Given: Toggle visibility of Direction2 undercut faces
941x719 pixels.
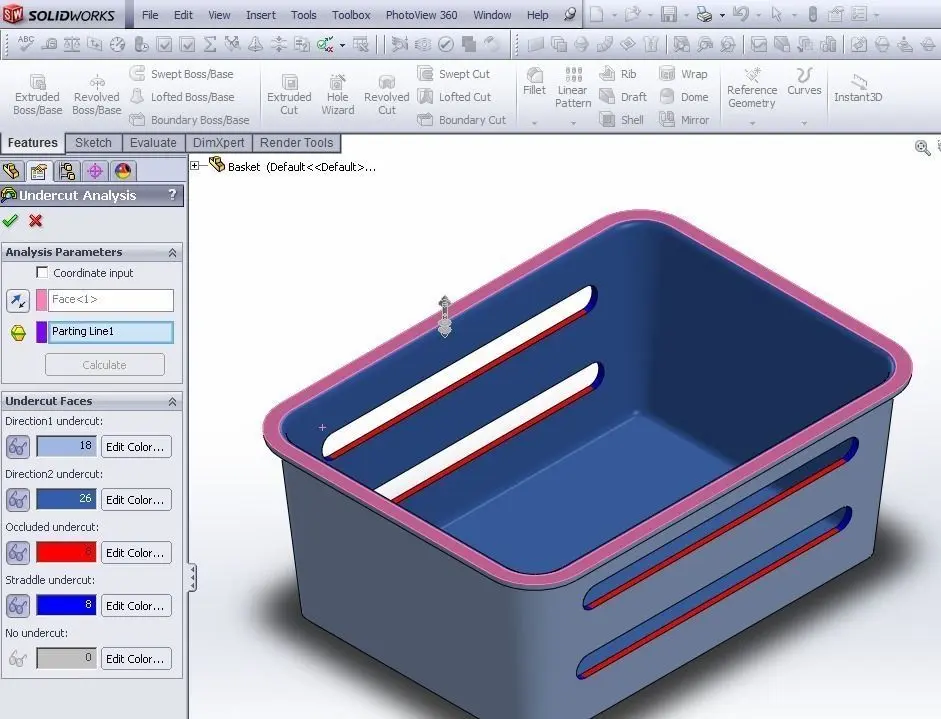Looking at the screenshot, I should [x=18, y=499].
